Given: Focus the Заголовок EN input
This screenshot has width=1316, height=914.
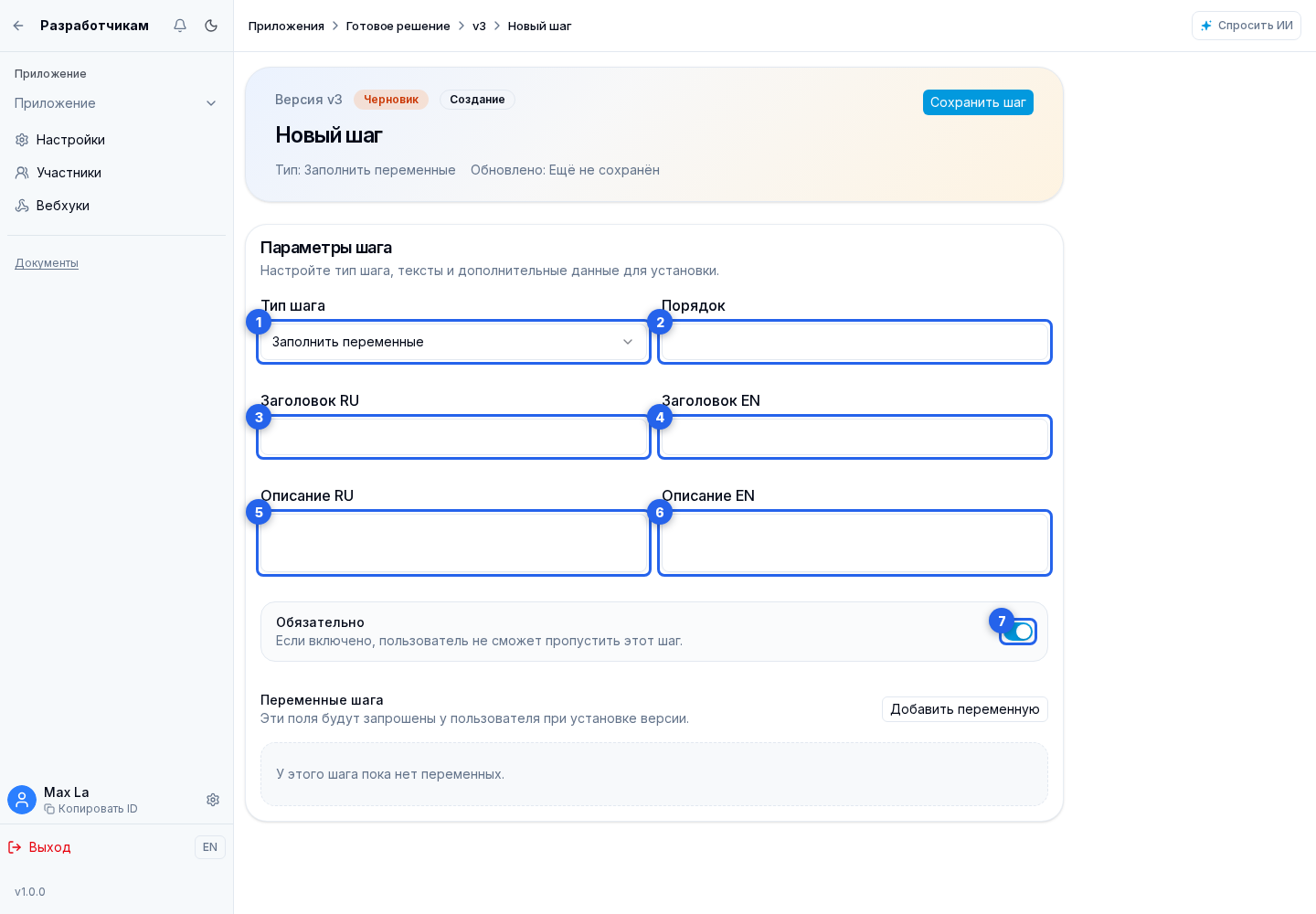Looking at the screenshot, I should (x=854, y=437).
